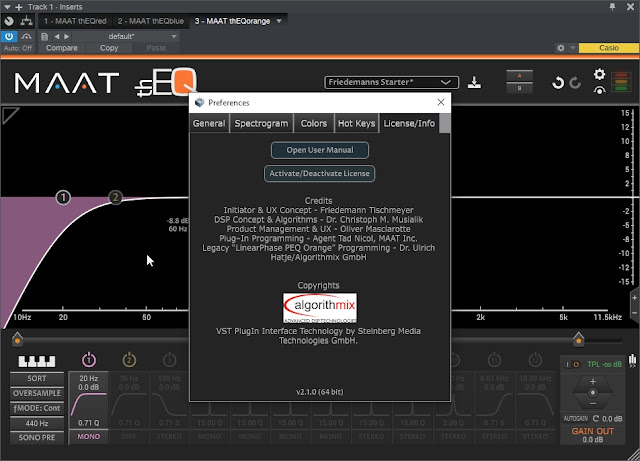640x461 pixels.
Task: Expand the arrow next to host gear
Action: [x=572, y=48]
